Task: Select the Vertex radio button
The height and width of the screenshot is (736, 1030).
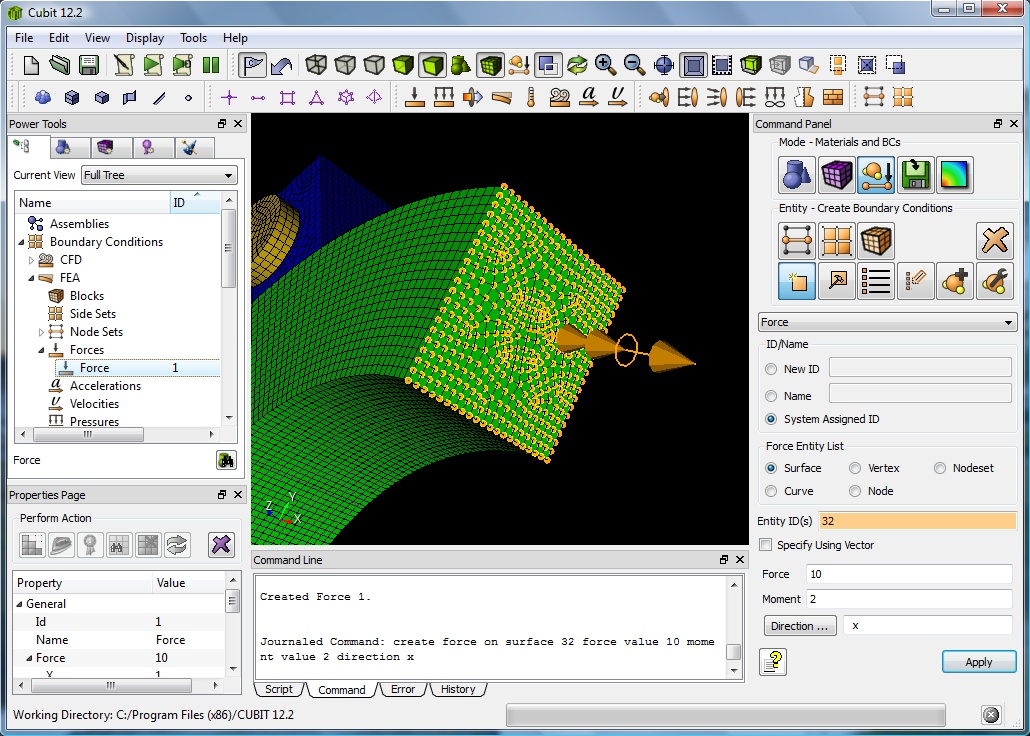Action: click(855, 468)
